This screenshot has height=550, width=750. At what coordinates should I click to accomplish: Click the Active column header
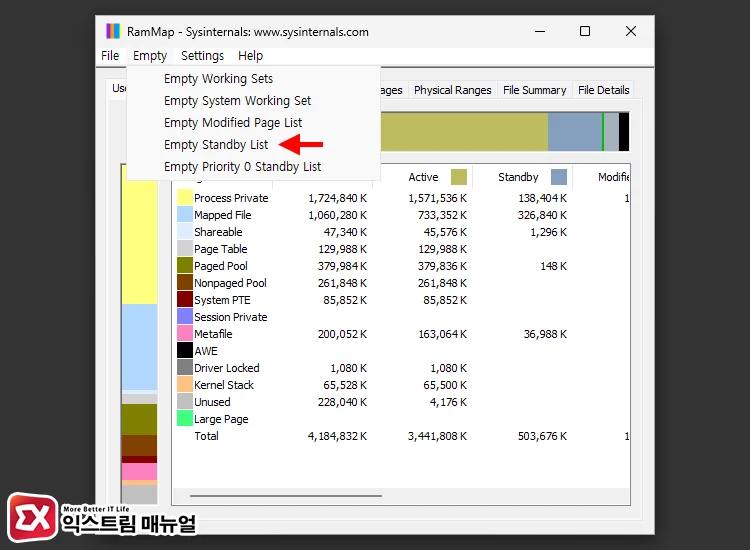(423, 177)
